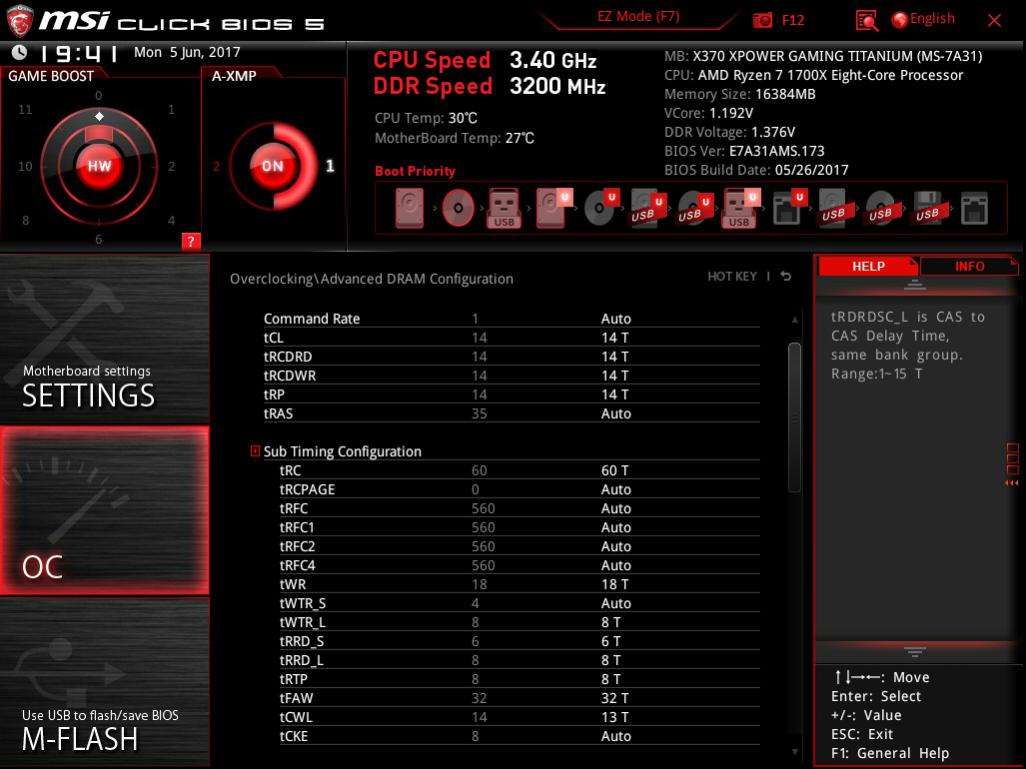Click the F12 screenshot camera icon
The height and width of the screenshot is (769, 1026).
pos(763,20)
